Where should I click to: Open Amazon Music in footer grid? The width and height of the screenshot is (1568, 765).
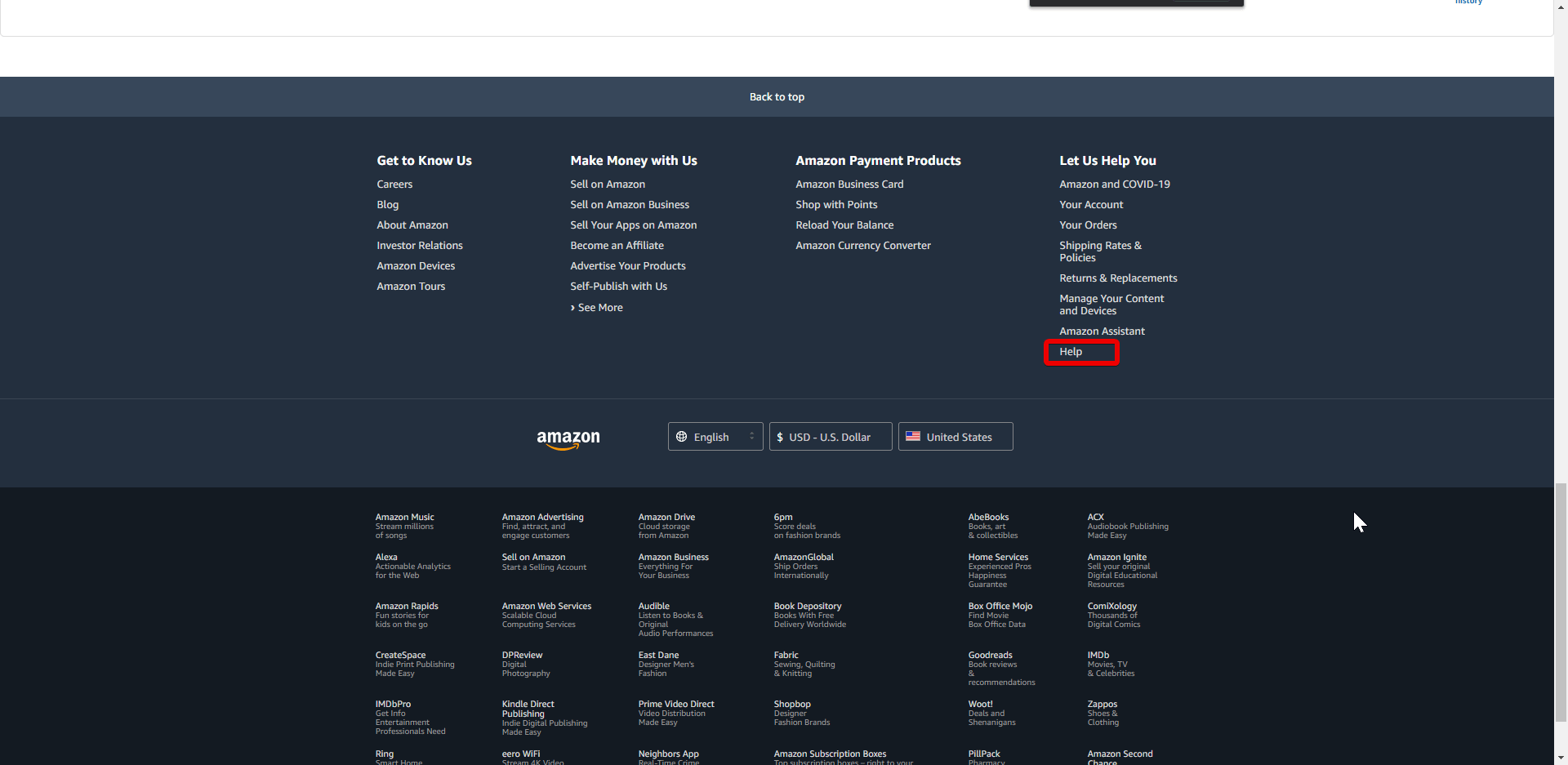click(404, 526)
